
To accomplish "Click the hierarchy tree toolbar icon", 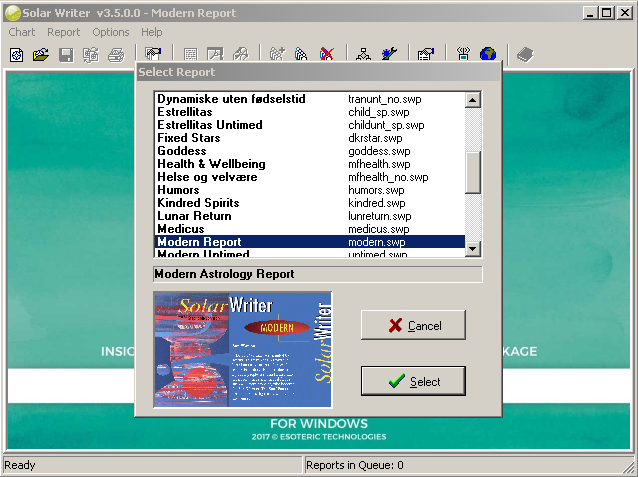I will pyautogui.click(x=363, y=54).
